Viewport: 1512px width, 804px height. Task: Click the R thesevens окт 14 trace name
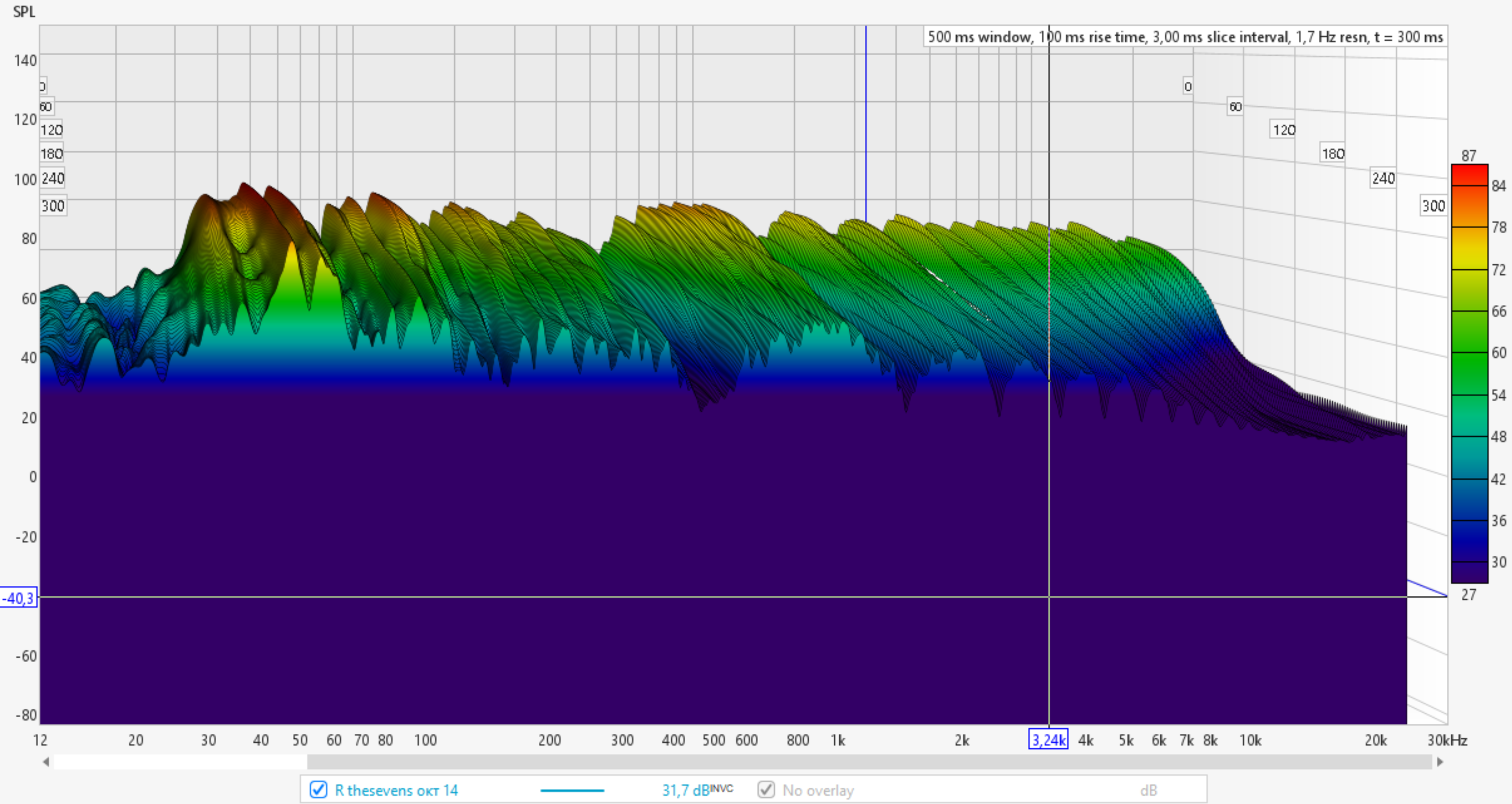pyautogui.click(x=396, y=790)
